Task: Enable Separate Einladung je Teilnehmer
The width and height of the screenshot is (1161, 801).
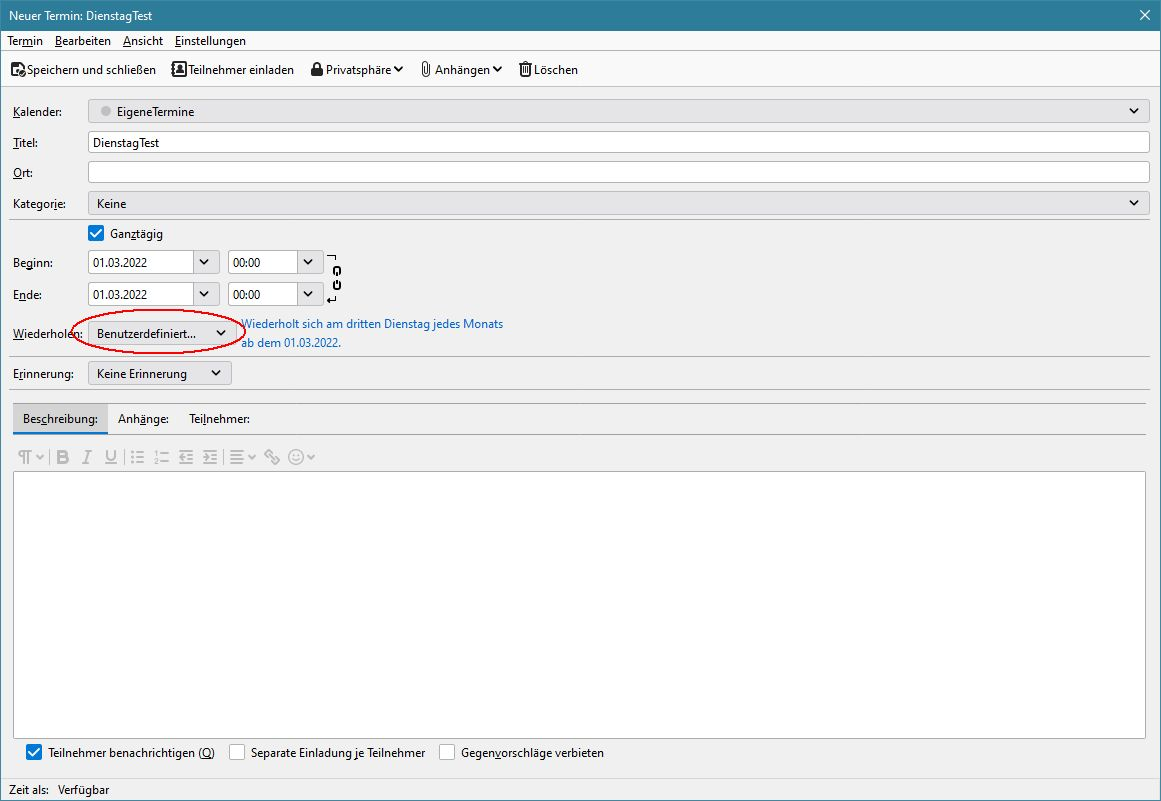Action: tap(237, 753)
